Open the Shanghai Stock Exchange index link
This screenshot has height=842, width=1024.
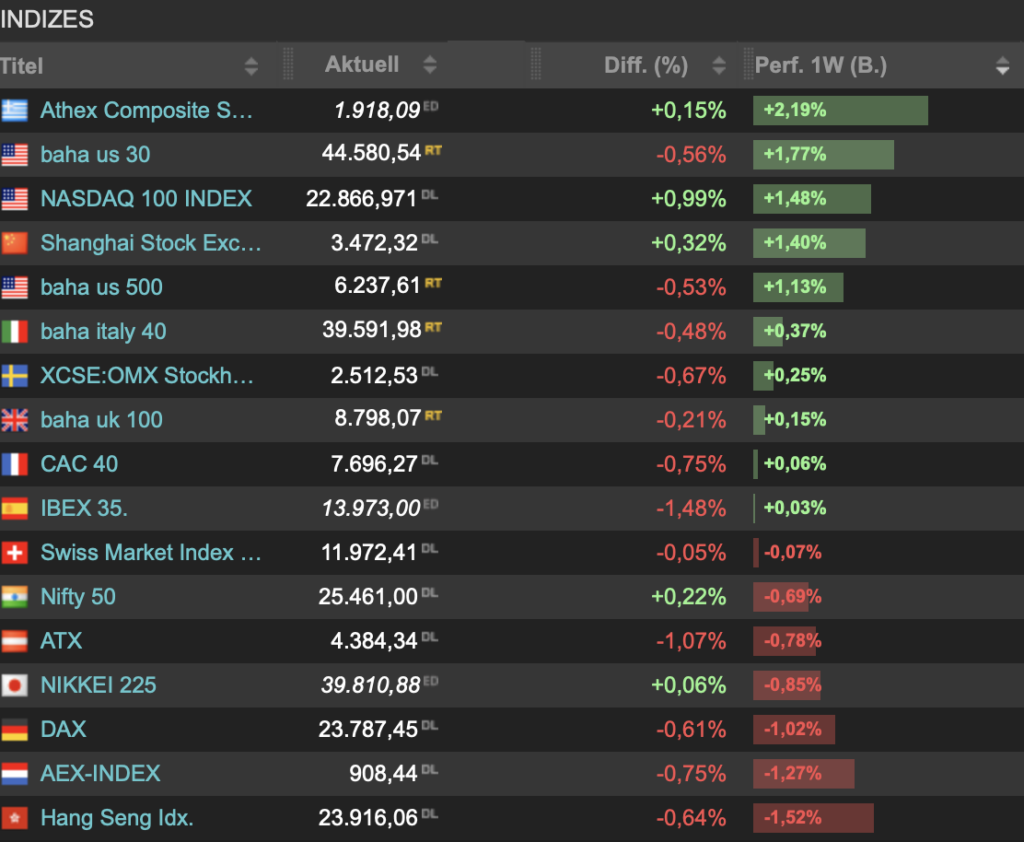(x=151, y=243)
